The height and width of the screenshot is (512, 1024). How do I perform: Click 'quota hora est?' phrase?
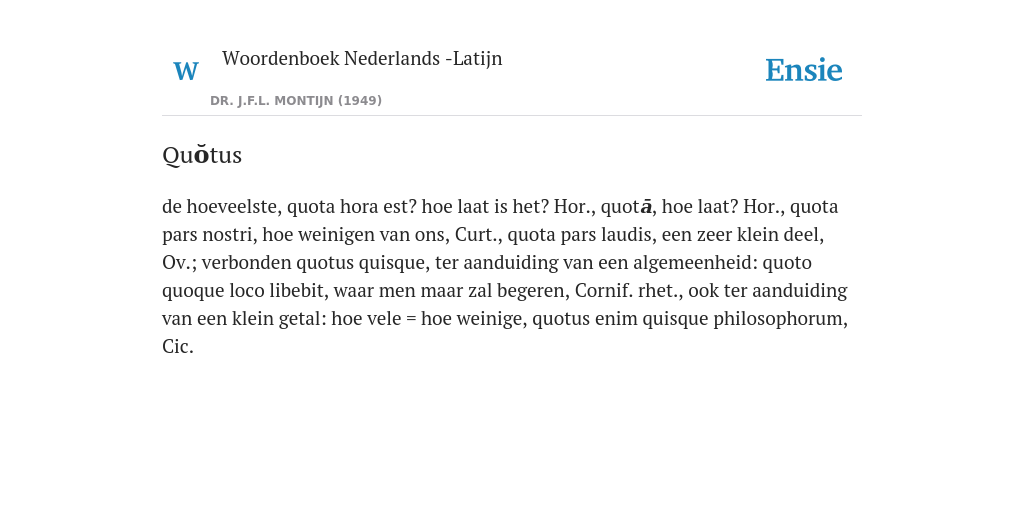[352, 207]
